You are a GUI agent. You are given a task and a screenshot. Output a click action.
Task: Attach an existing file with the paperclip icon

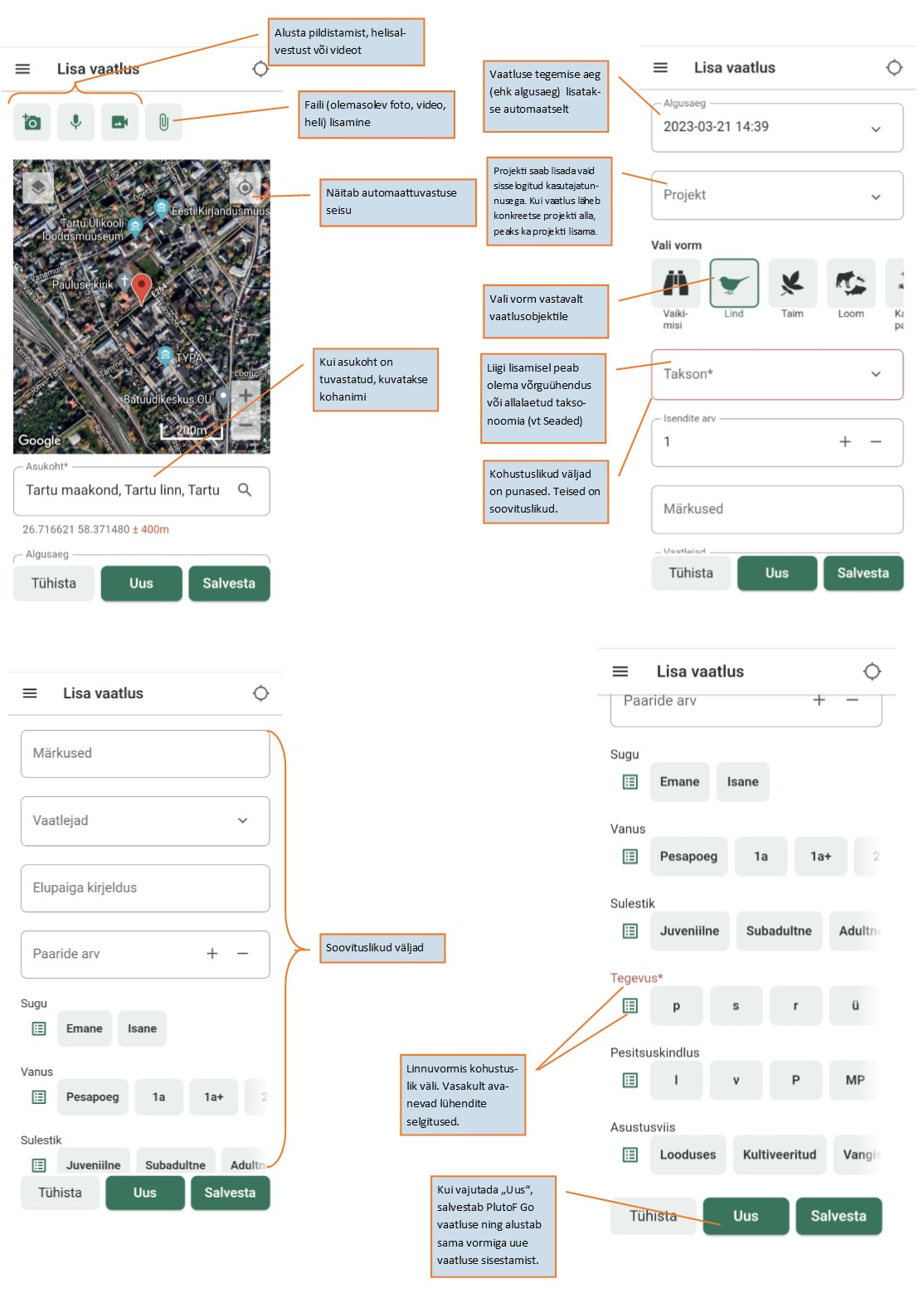[x=163, y=123]
